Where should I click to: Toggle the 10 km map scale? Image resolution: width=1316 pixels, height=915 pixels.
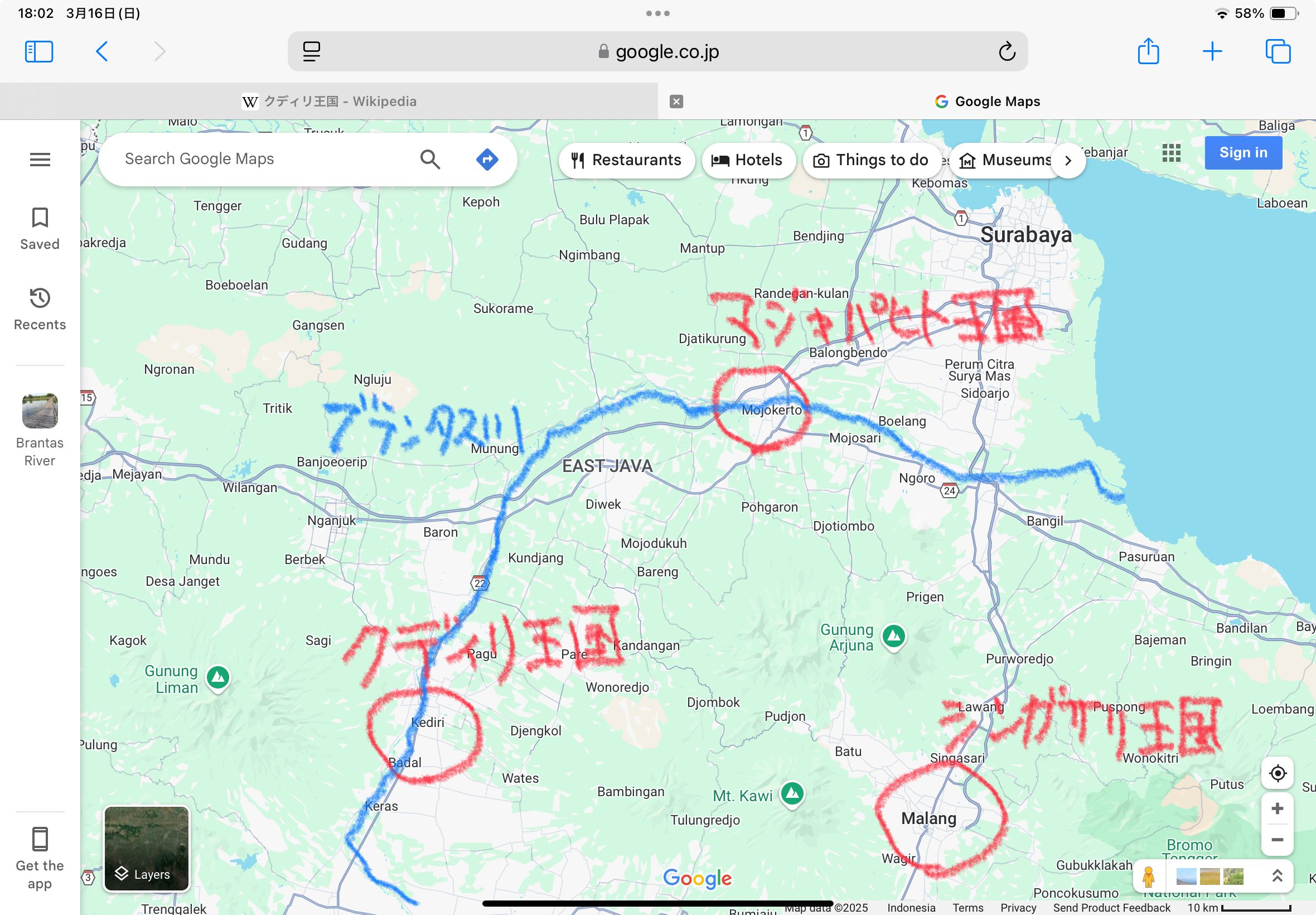coord(1238,907)
